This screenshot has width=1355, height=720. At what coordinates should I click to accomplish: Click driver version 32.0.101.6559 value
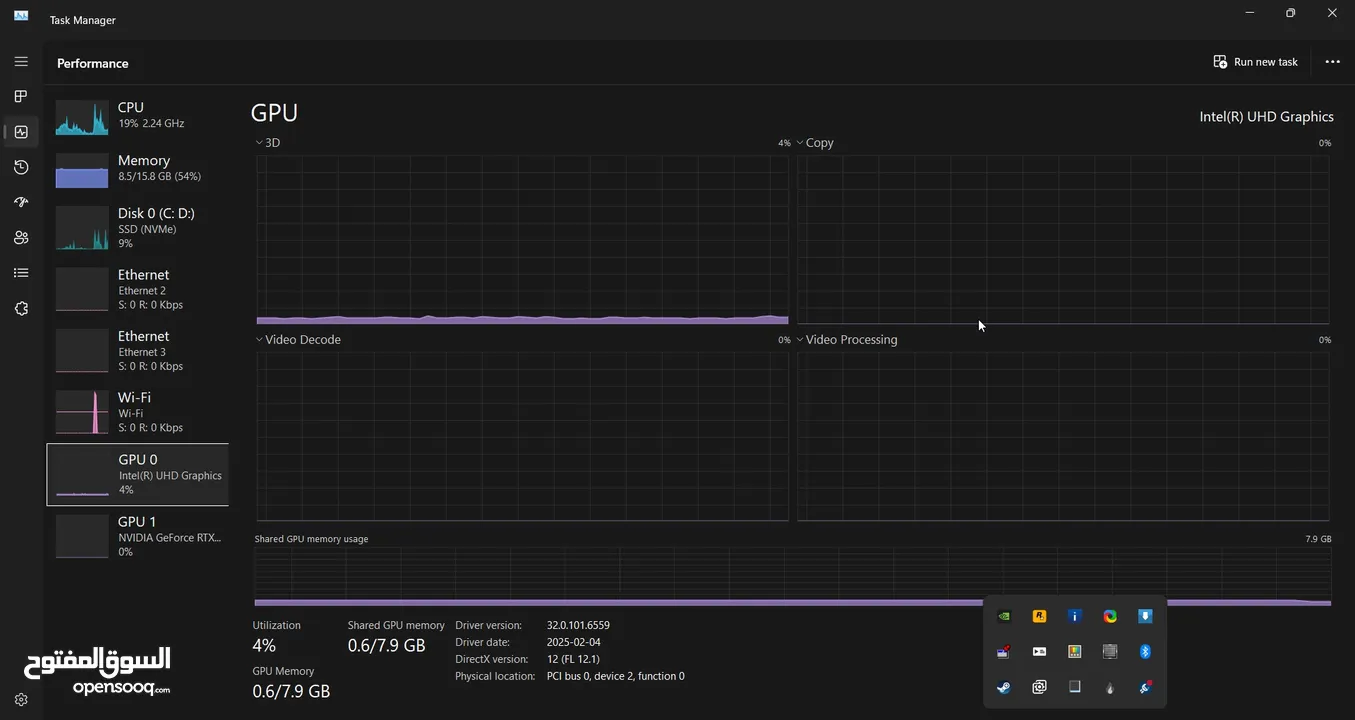[x=578, y=625]
